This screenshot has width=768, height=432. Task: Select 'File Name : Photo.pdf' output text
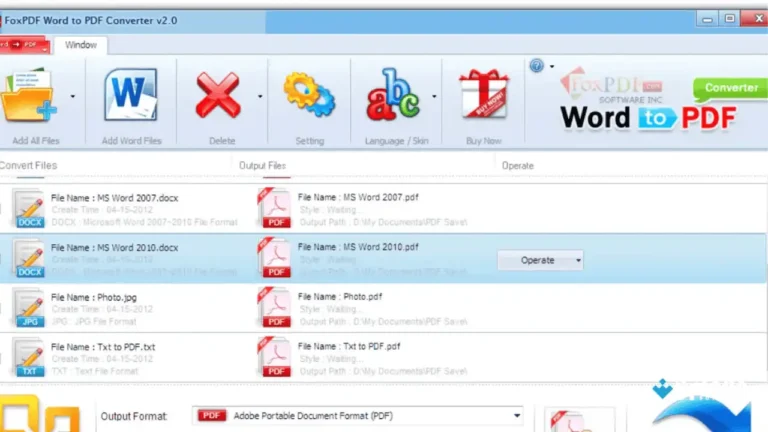tap(340, 296)
